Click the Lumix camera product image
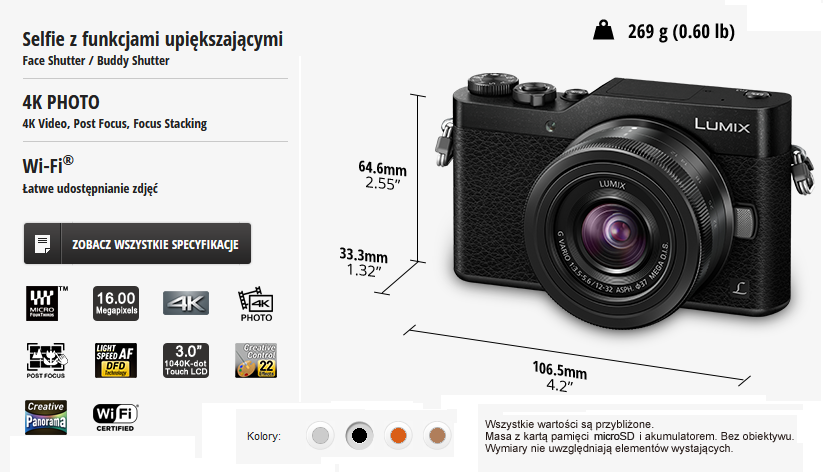Viewport: 823px width, 472px height. [x=625, y=202]
